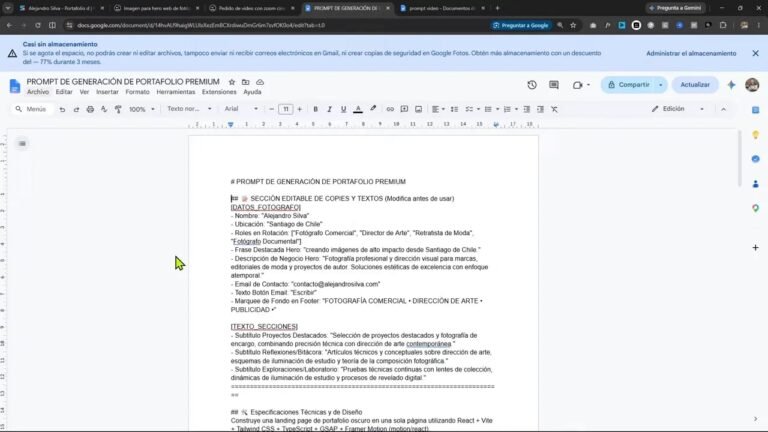The width and height of the screenshot is (768, 432).
Task: Select the paint format tool
Action: 118,109
